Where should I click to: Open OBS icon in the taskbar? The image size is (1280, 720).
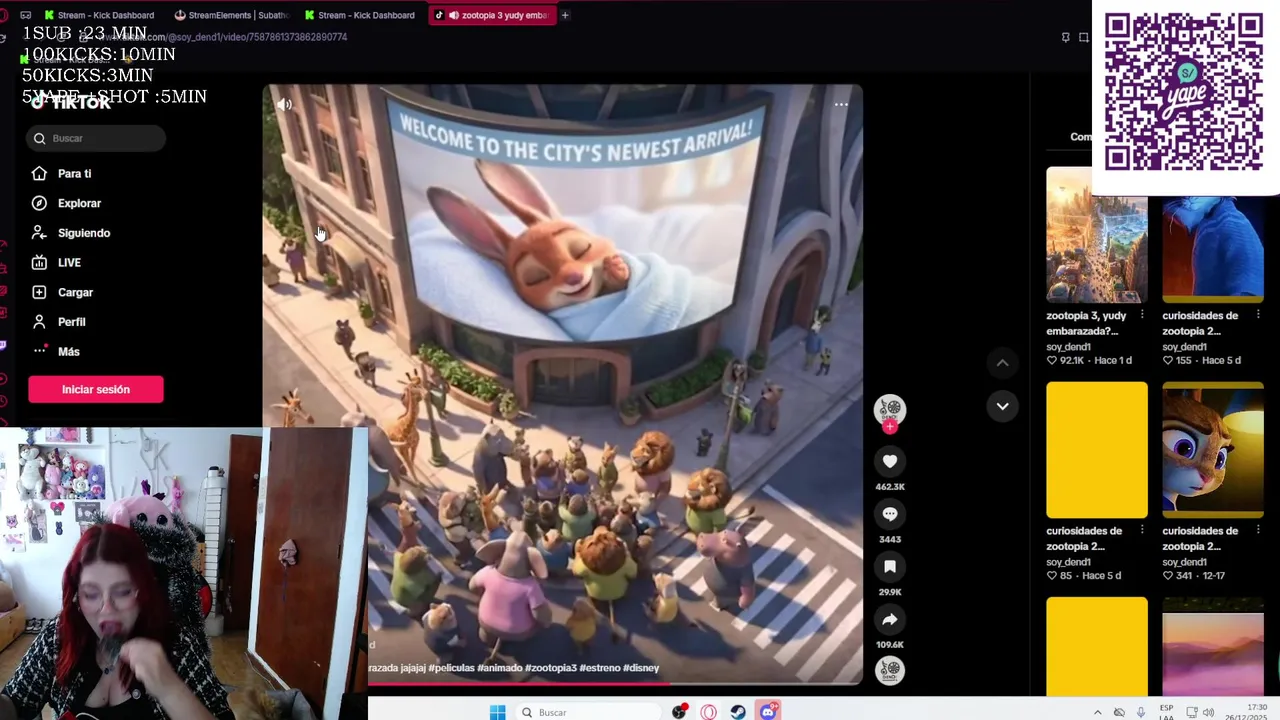tap(680, 712)
